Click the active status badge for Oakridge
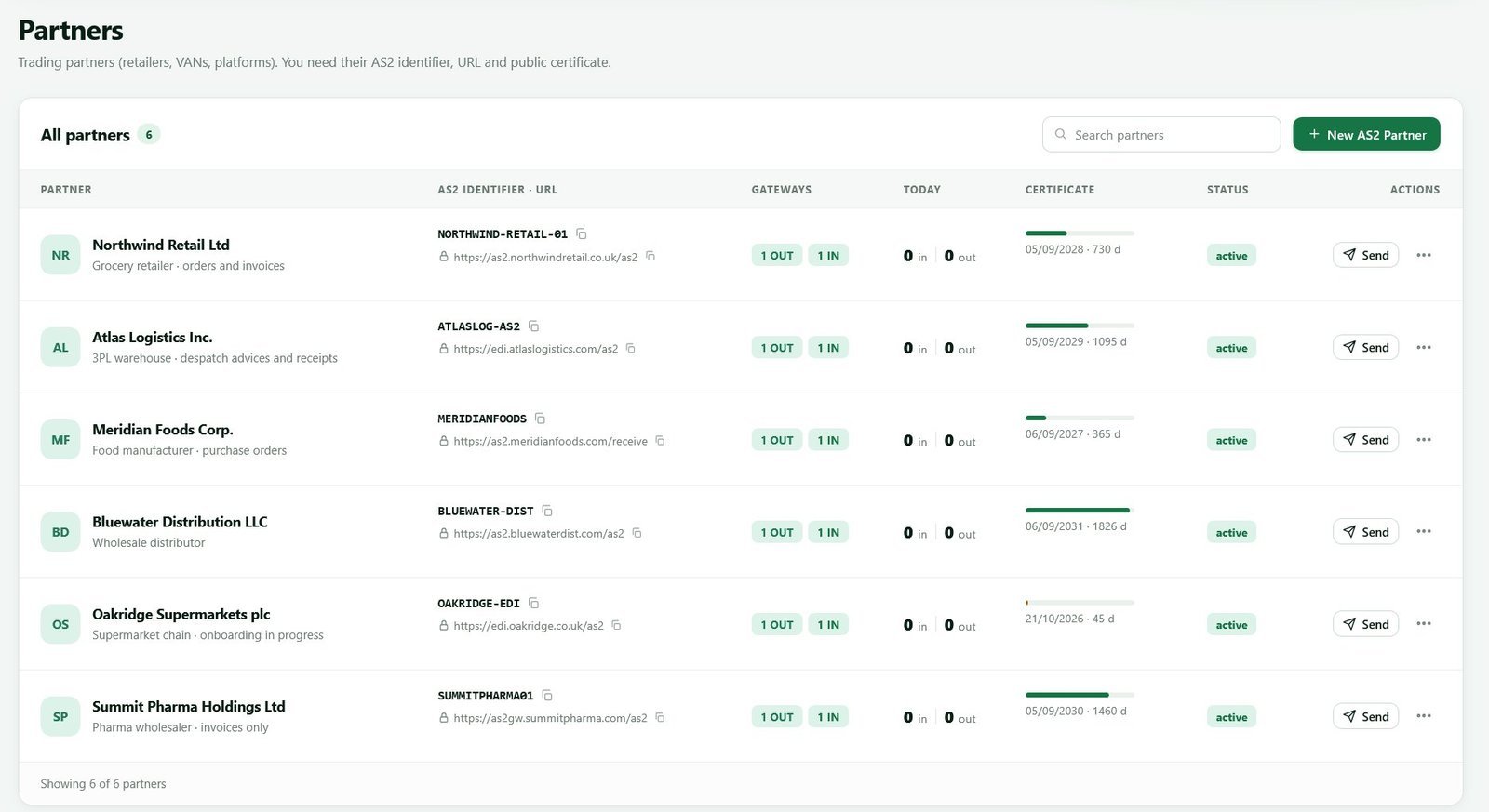The width and height of the screenshot is (1489, 812). [1231, 625]
